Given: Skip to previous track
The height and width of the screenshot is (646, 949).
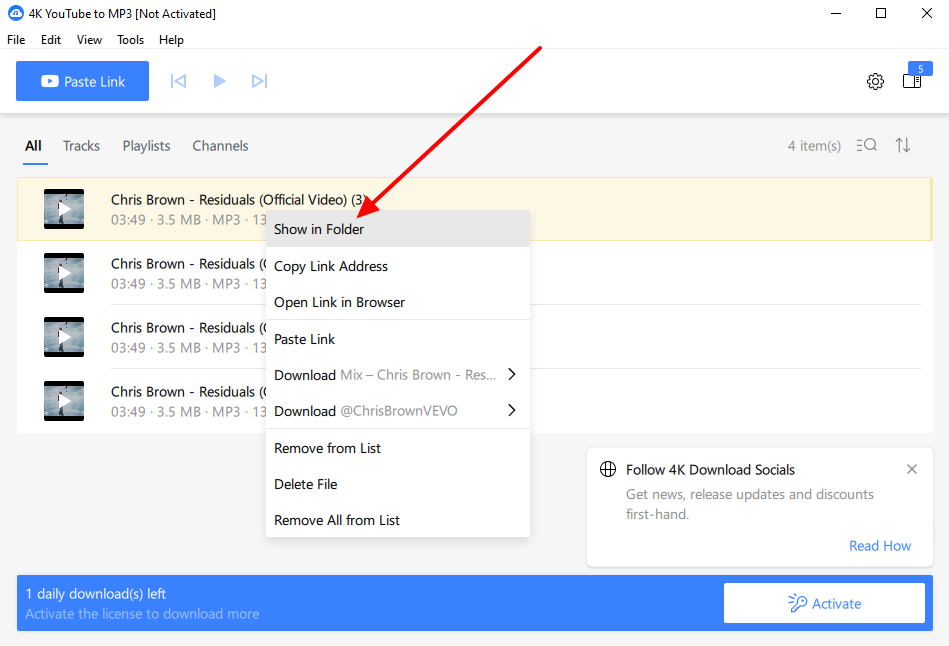Looking at the screenshot, I should tap(179, 81).
